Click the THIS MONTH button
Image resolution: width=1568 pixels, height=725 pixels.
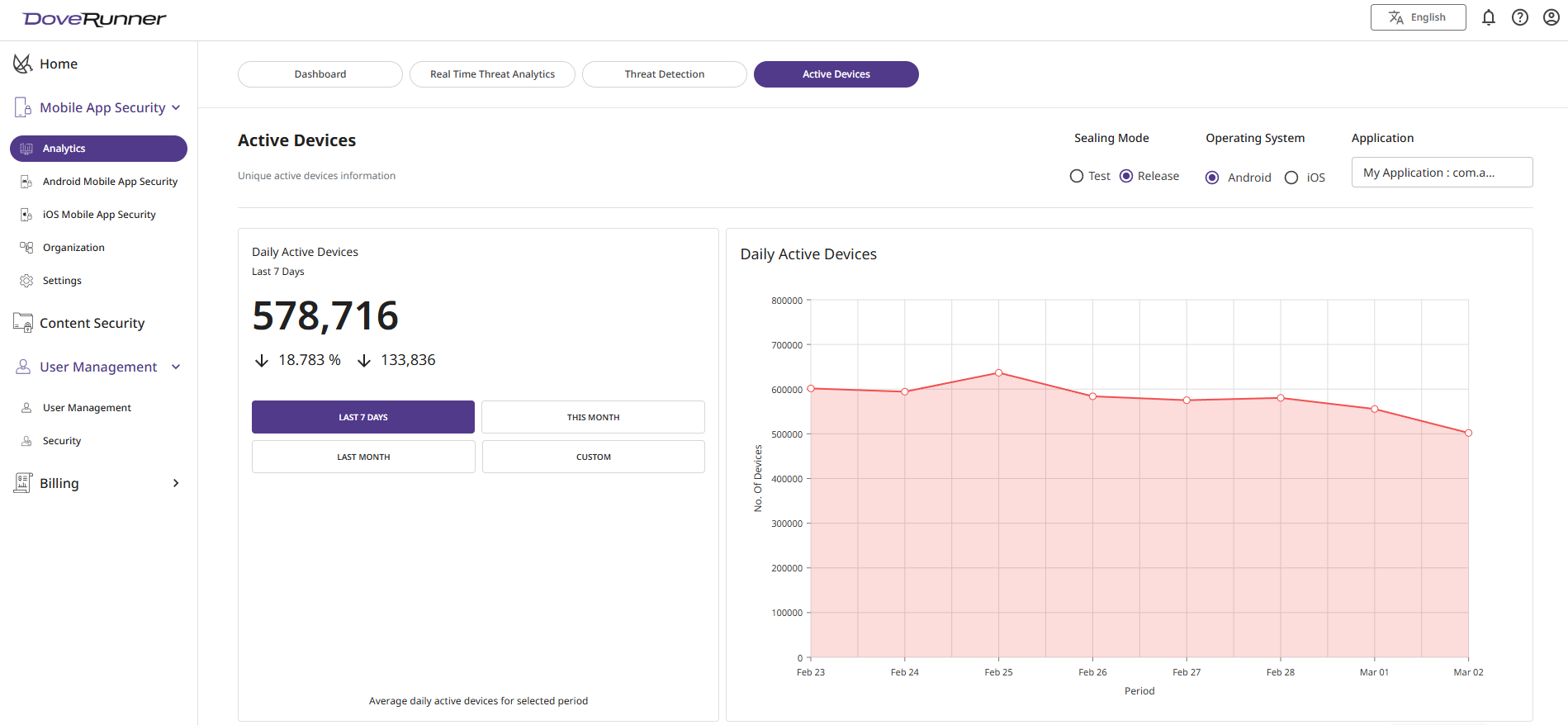[592, 417]
